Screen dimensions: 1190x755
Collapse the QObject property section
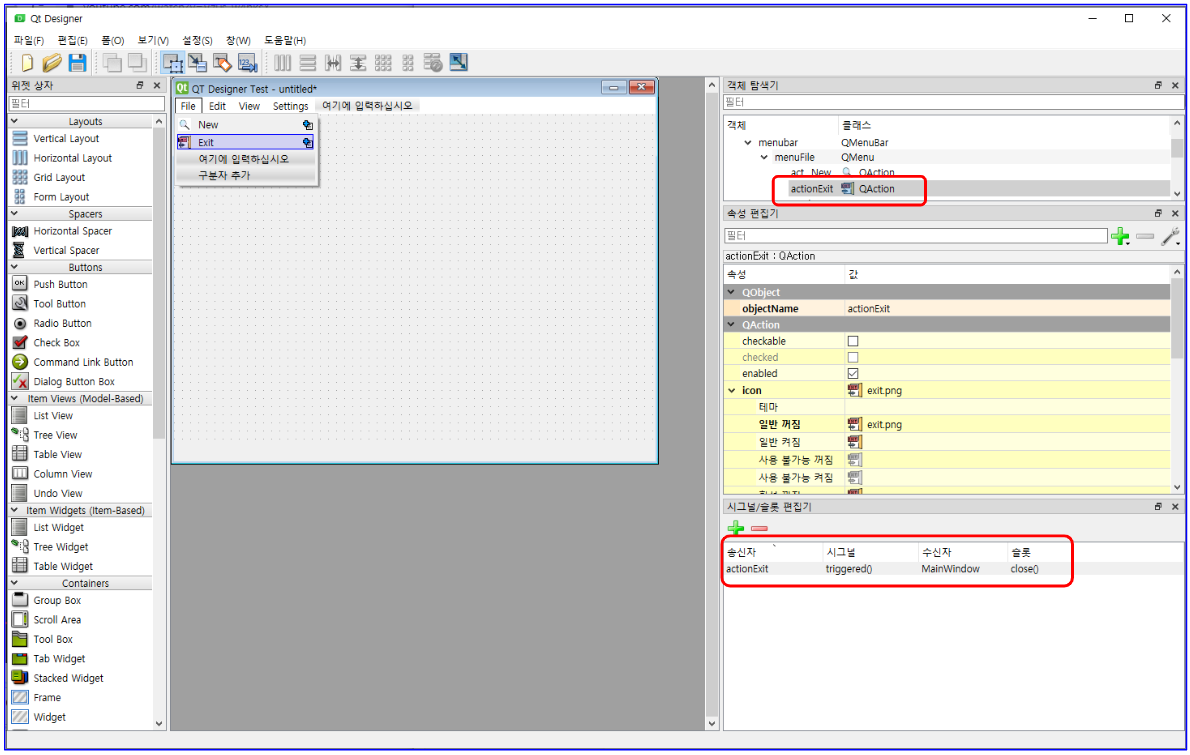tap(732, 292)
